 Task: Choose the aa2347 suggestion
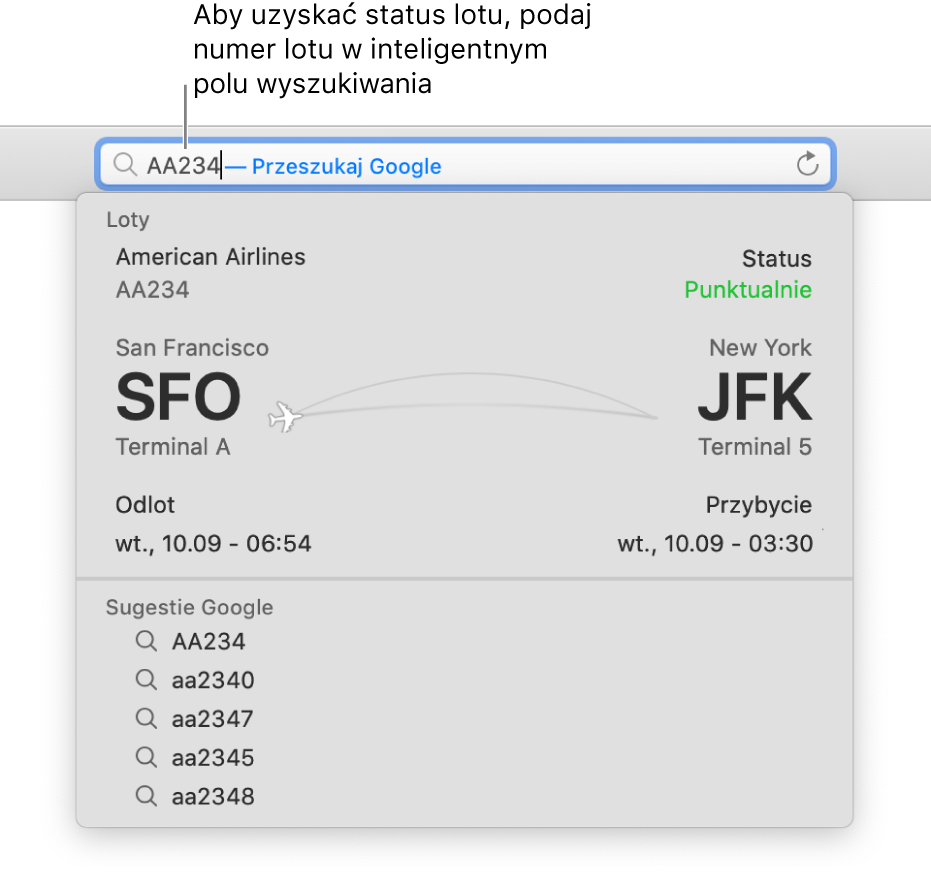(x=213, y=719)
